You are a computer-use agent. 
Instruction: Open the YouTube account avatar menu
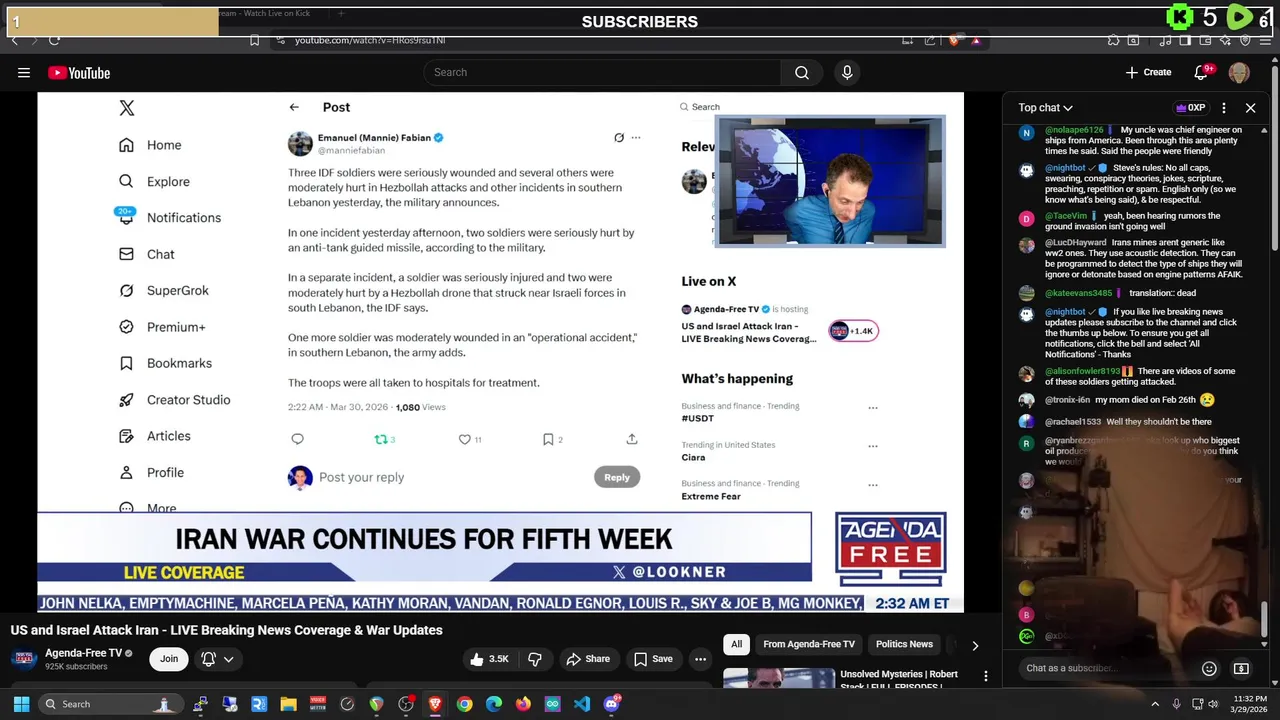coord(1239,72)
